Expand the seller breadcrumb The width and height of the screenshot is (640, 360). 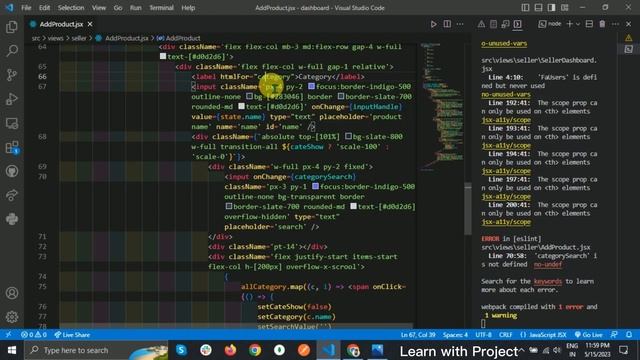[x=79, y=38]
